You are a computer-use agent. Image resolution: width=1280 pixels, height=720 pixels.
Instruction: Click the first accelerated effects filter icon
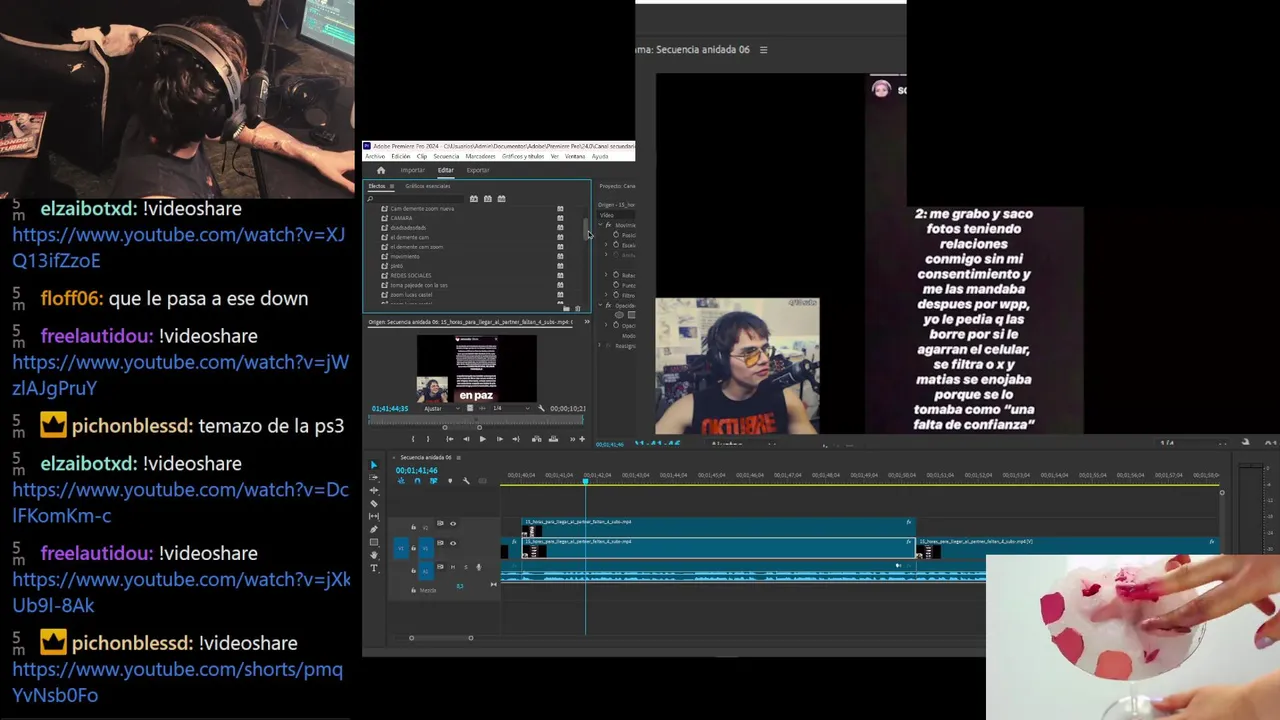click(x=474, y=199)
